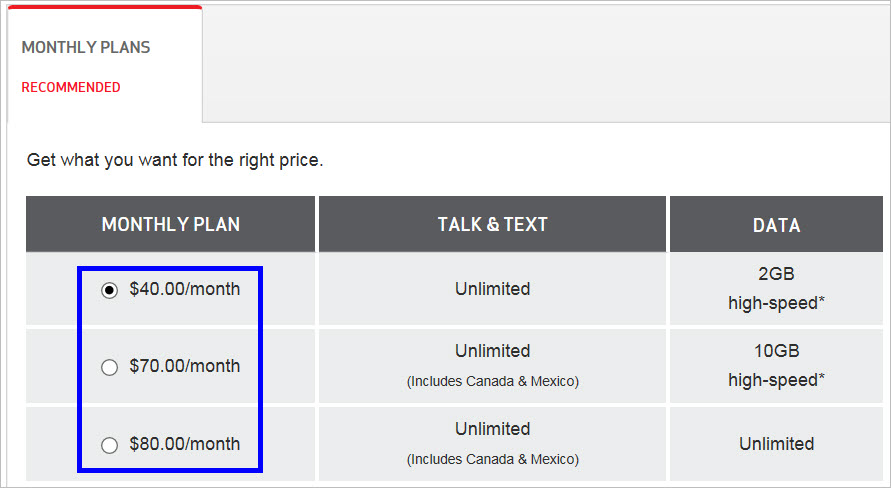Click Unlimited talk & text heading in $80 row

point(492,429)
